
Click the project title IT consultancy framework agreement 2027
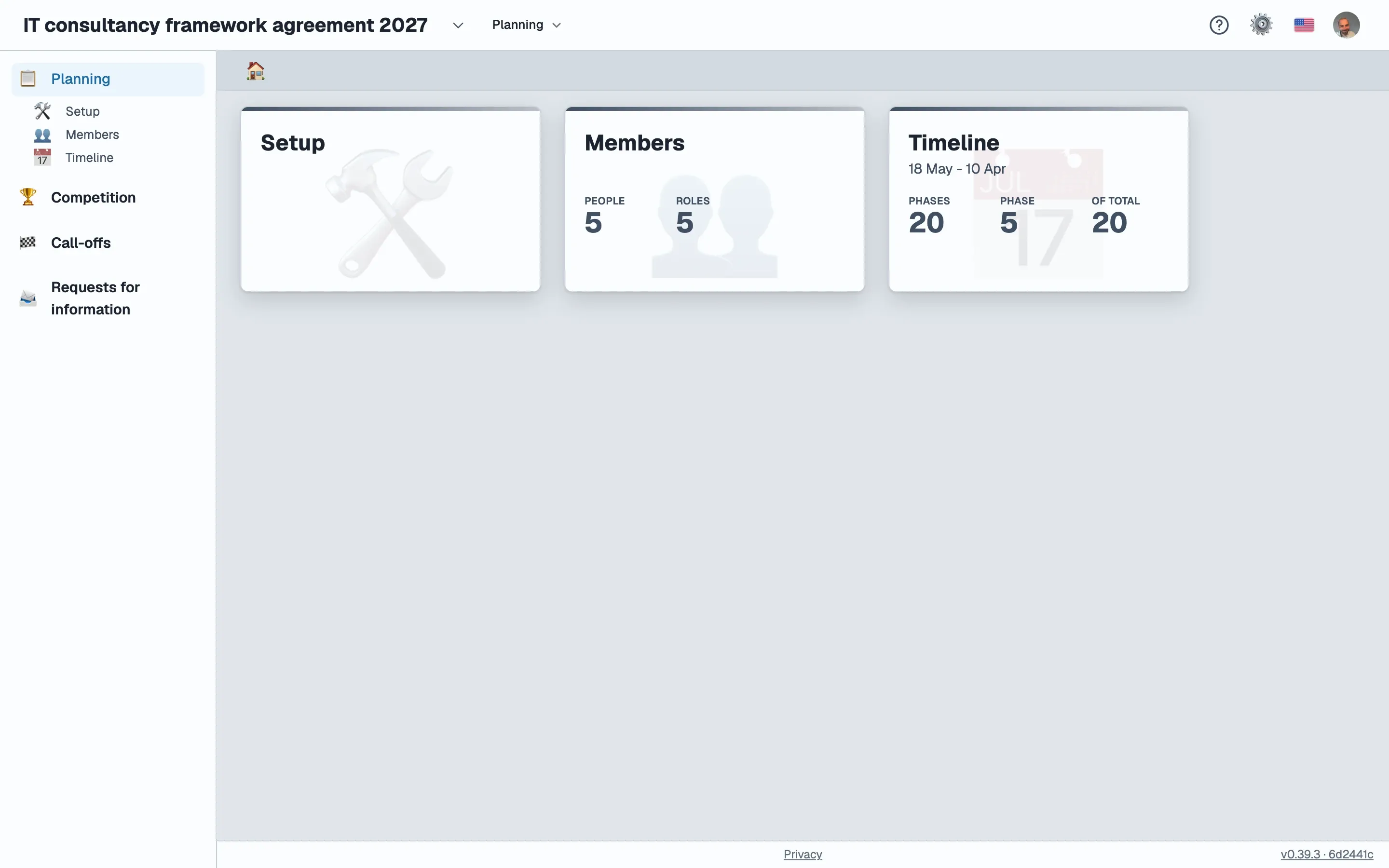click(x=226, y=25)
